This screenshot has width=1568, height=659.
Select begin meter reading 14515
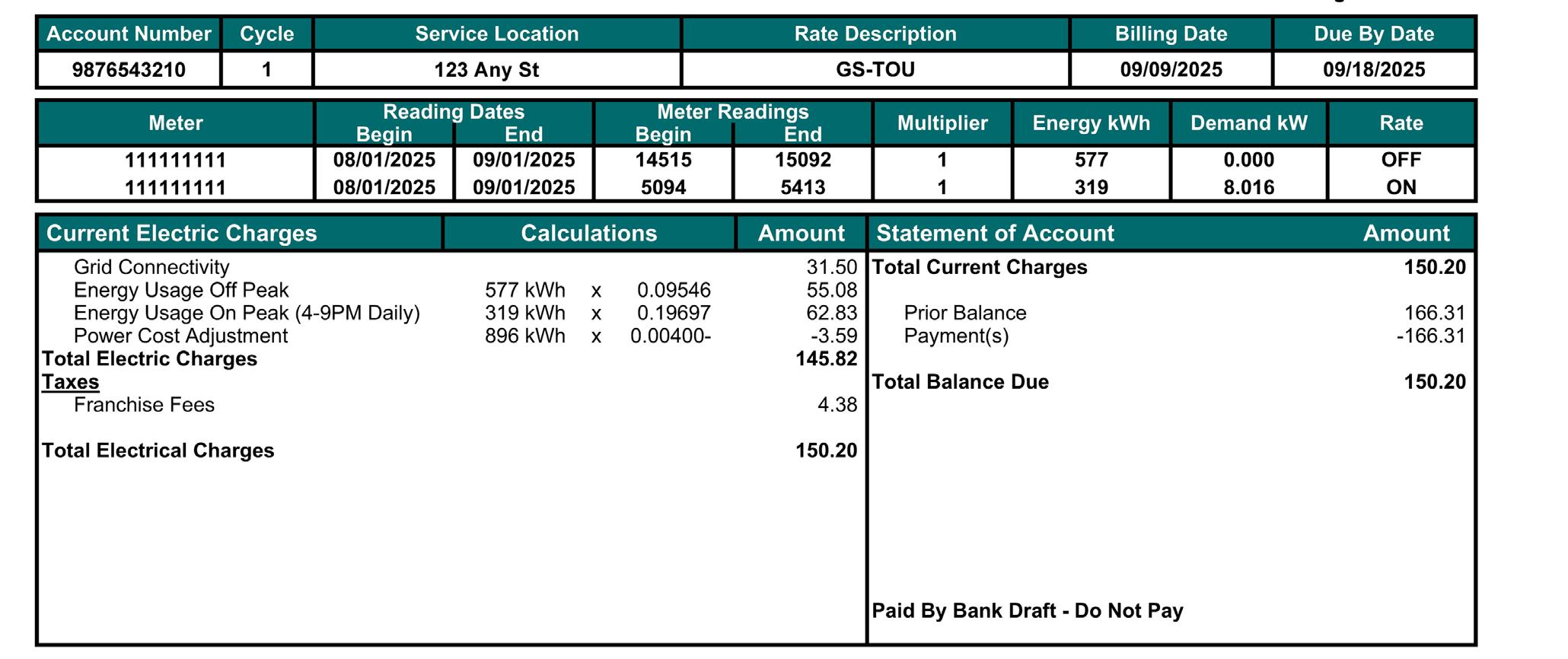[x=663, y=160]
